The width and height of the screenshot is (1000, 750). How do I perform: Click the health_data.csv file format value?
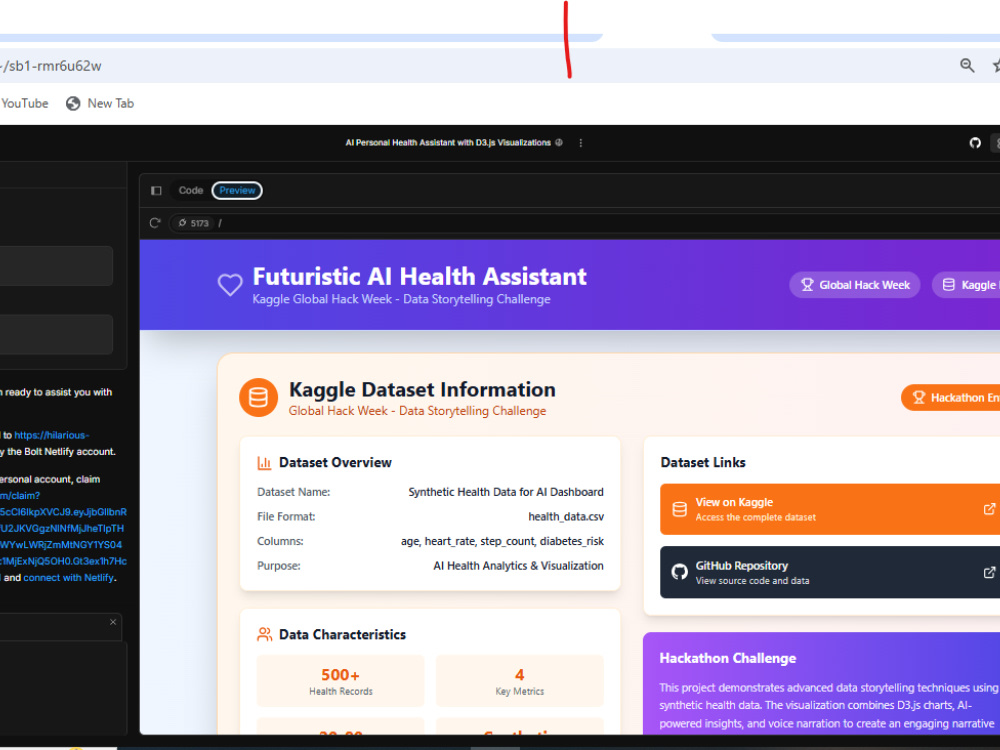click(566, 517)
